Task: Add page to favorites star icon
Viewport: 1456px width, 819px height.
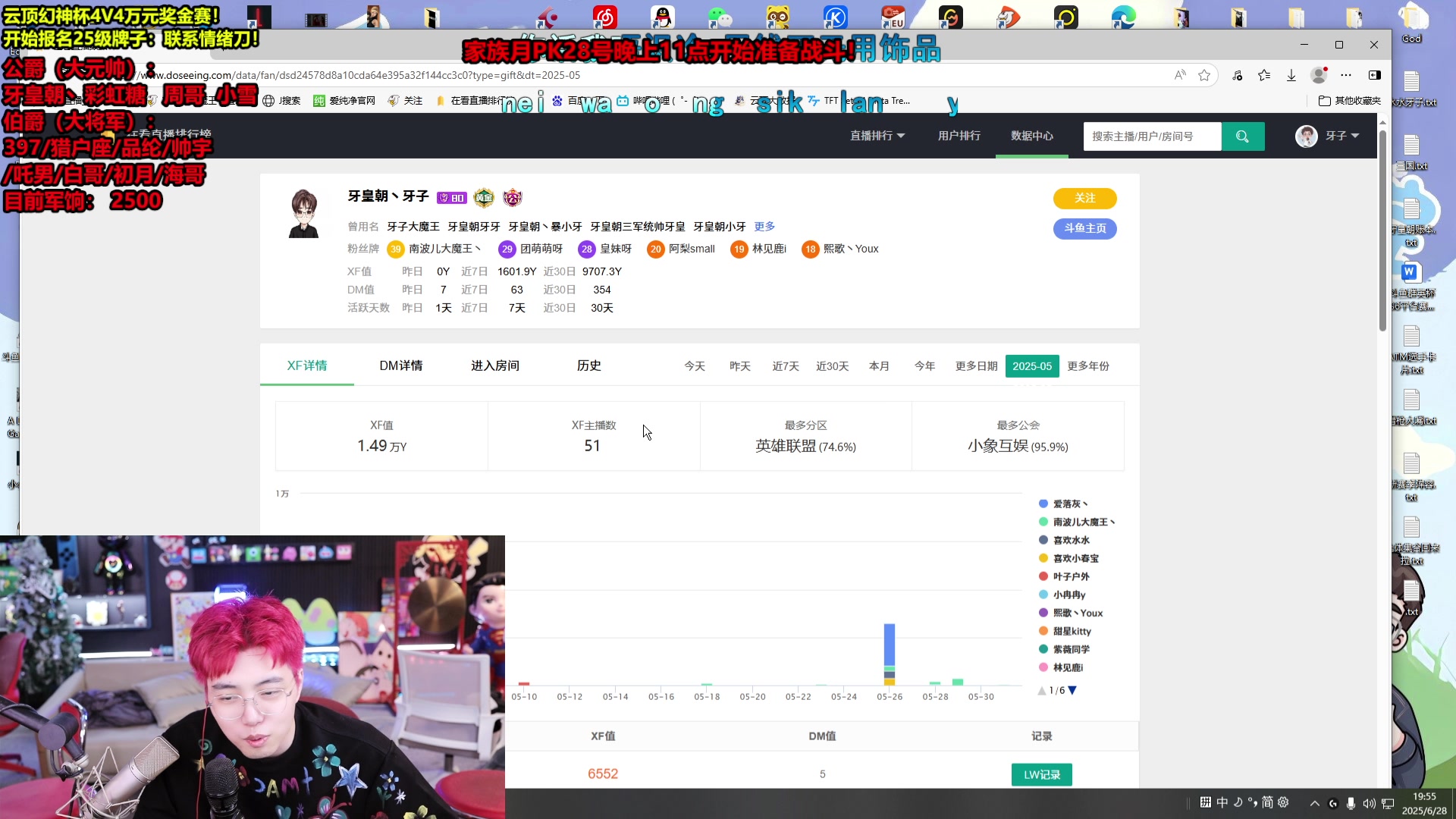Action: pyautogui.click(x=1204, y=75)
